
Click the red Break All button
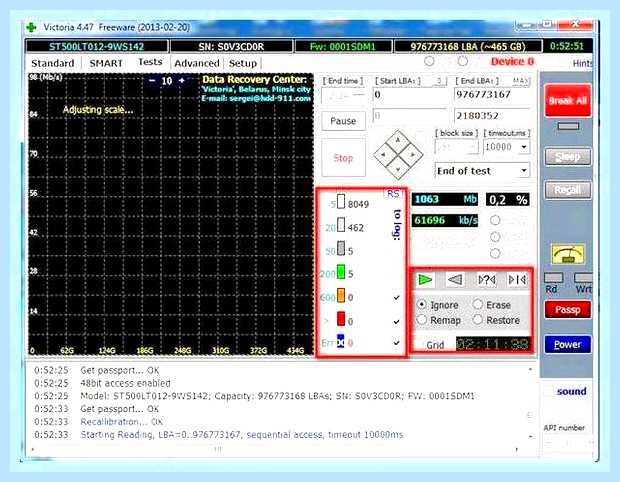coord(568,100)
